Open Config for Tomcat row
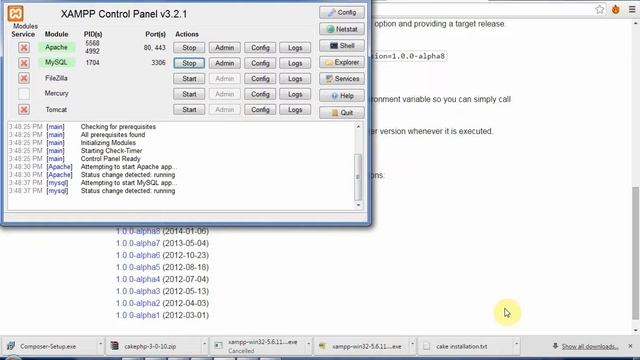This screenshot has width=640, height=360. coord(260,110)
